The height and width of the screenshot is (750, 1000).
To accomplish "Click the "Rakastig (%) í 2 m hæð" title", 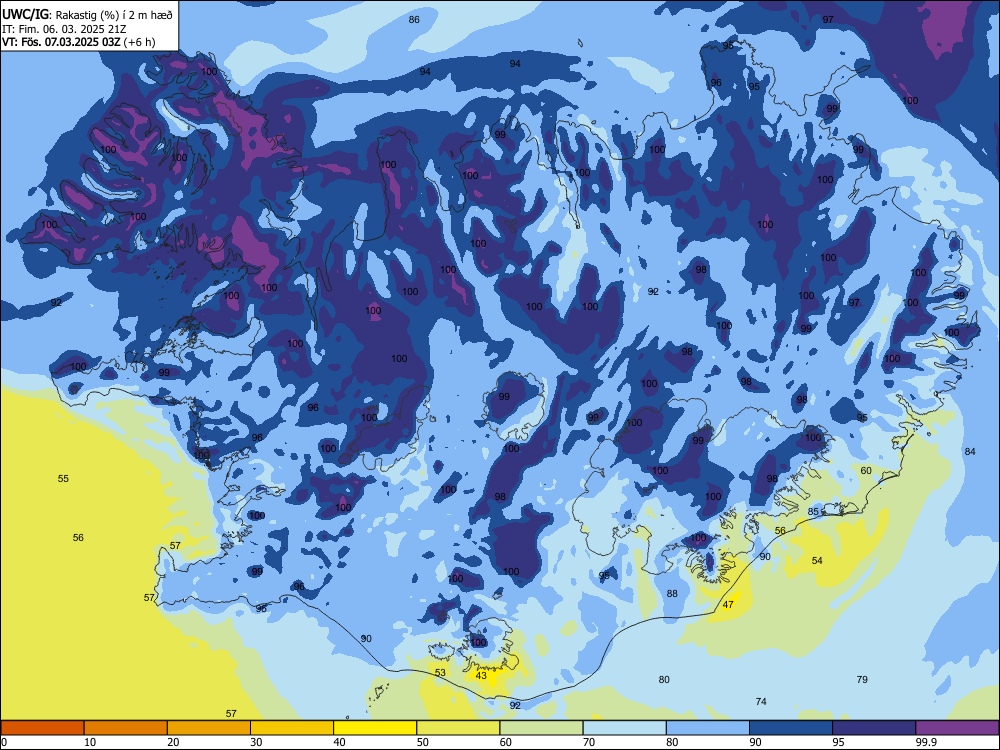I will tap(115, 15).
